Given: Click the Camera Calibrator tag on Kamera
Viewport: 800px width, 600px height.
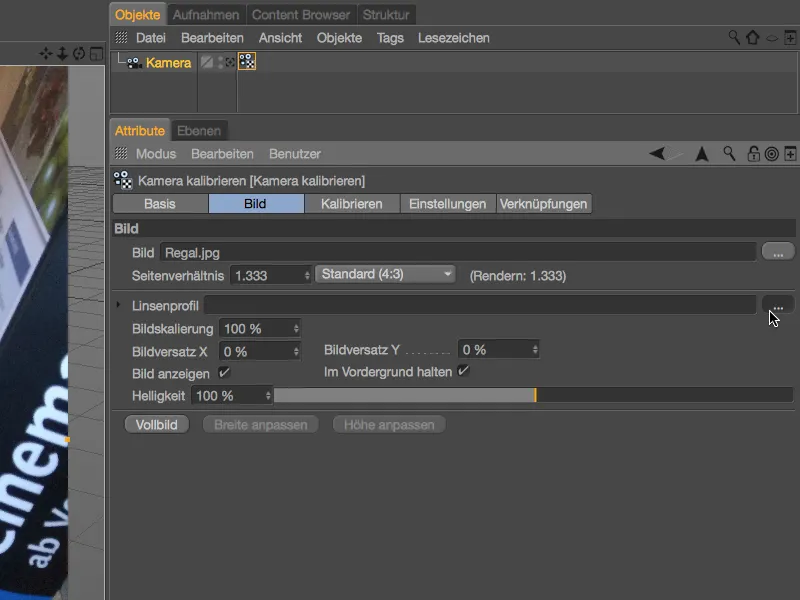Looking at the screenshot, I should (x=247, y=62).
